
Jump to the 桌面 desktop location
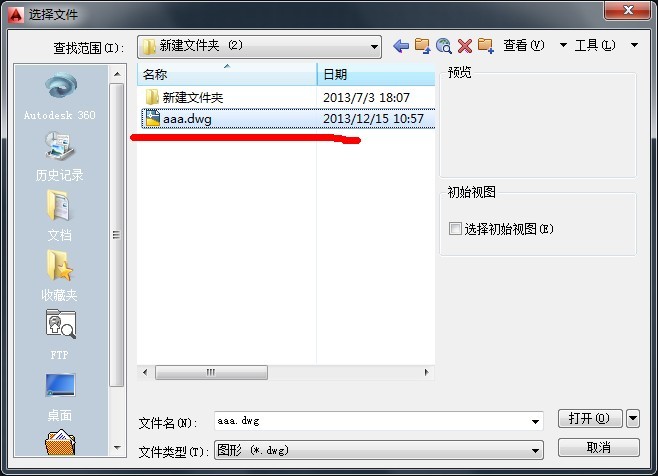tap(60, 397)
